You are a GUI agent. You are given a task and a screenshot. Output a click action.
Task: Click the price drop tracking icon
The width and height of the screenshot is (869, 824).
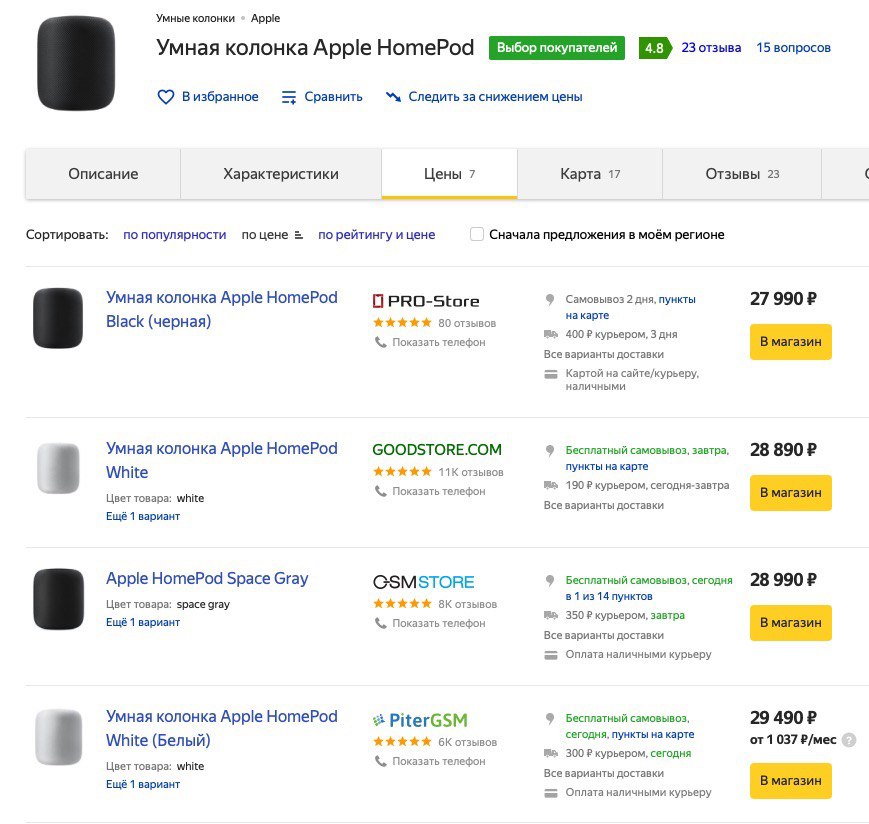pos(393,97)
